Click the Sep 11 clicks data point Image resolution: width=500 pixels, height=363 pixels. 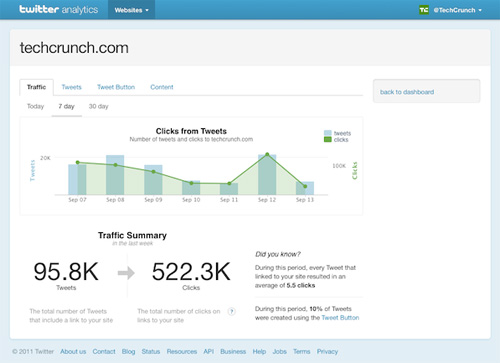pos(229,183)
